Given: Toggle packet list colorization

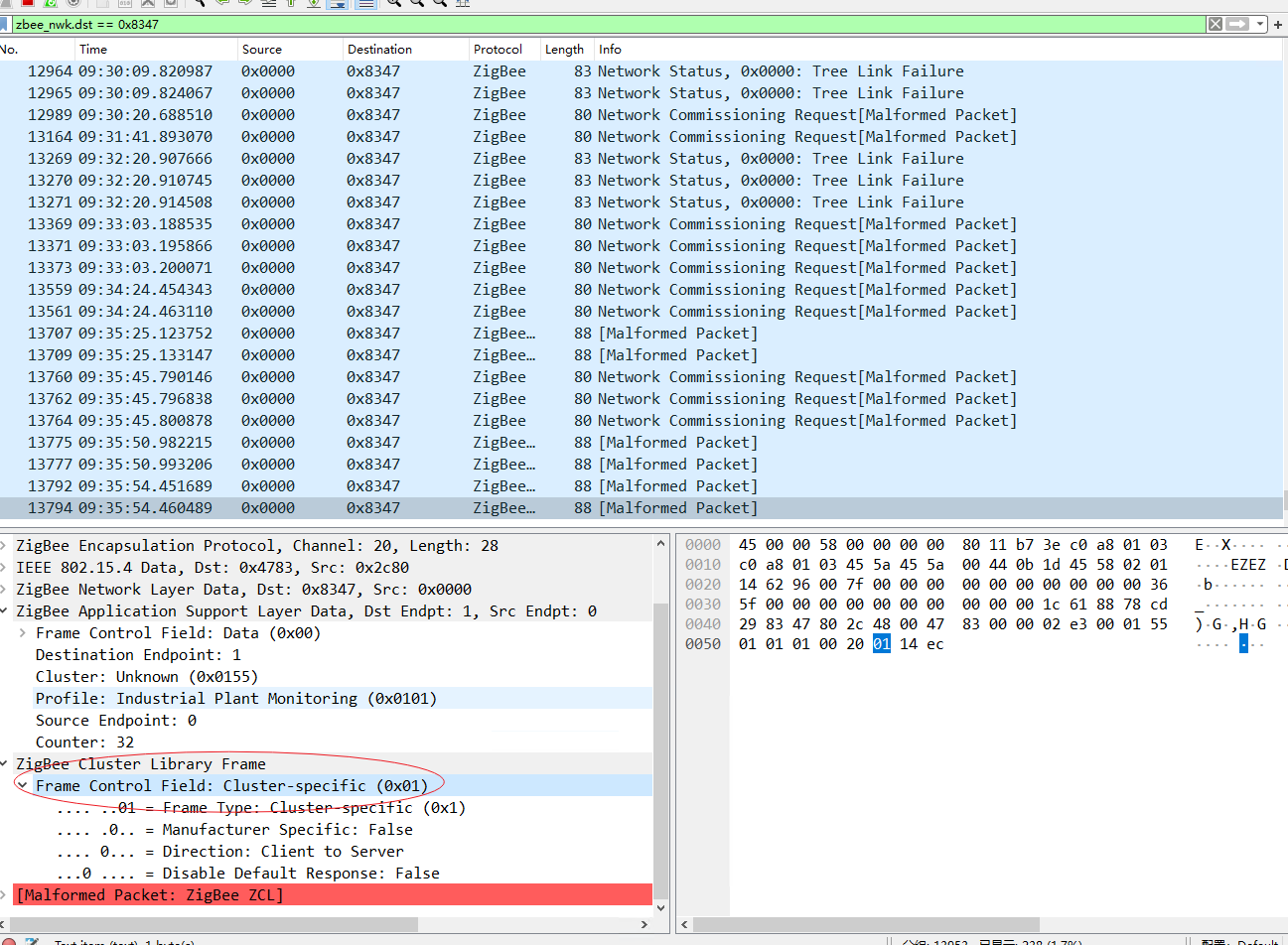Looking at the screenshot, I should [365, 4].
